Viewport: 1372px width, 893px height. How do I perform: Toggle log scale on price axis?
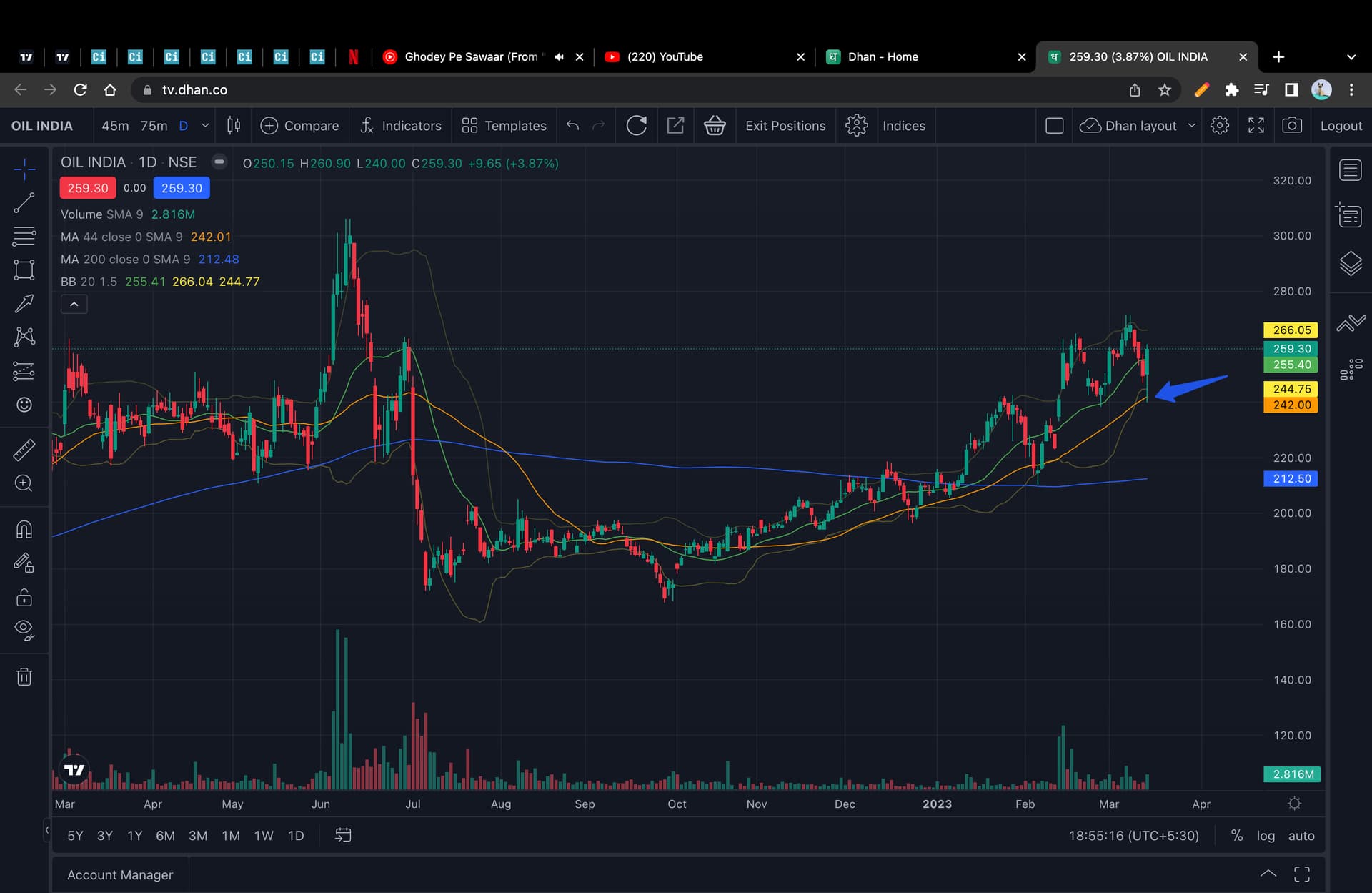click(x=1266, y=836)
